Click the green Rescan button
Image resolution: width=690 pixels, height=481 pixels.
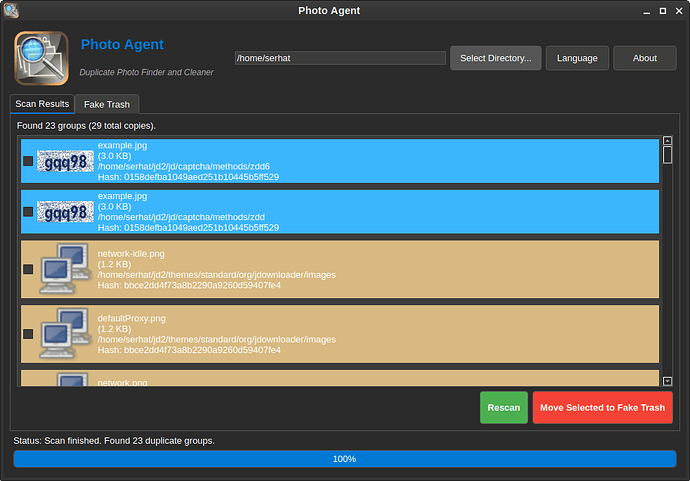pyautogui.click(x=503, y=408)
